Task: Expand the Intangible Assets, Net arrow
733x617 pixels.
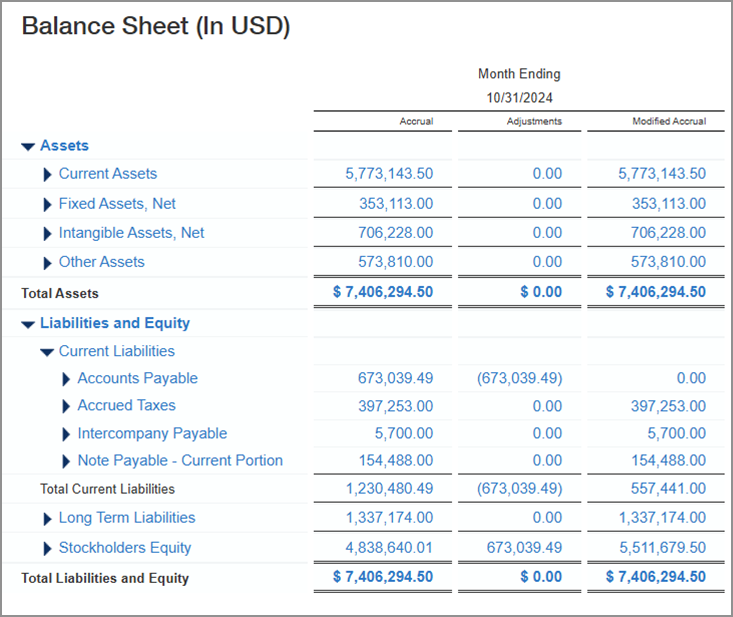Action: pyautogui.click(x=47, y=233)
